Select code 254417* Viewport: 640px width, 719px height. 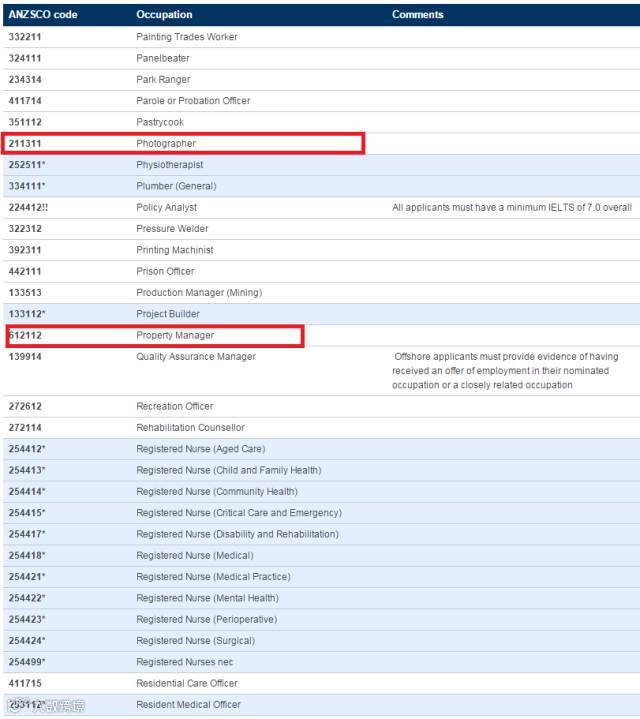click(x=27, y=534)
